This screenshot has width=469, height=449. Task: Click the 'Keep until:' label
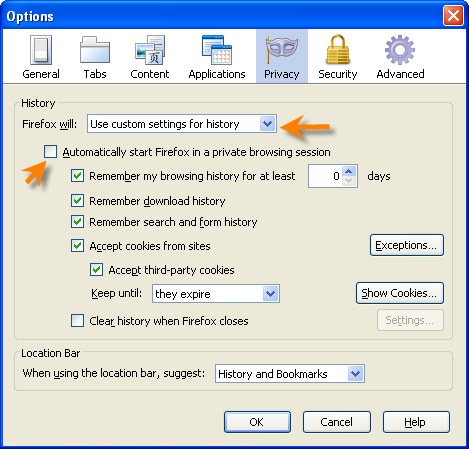(x=116, y=293)
